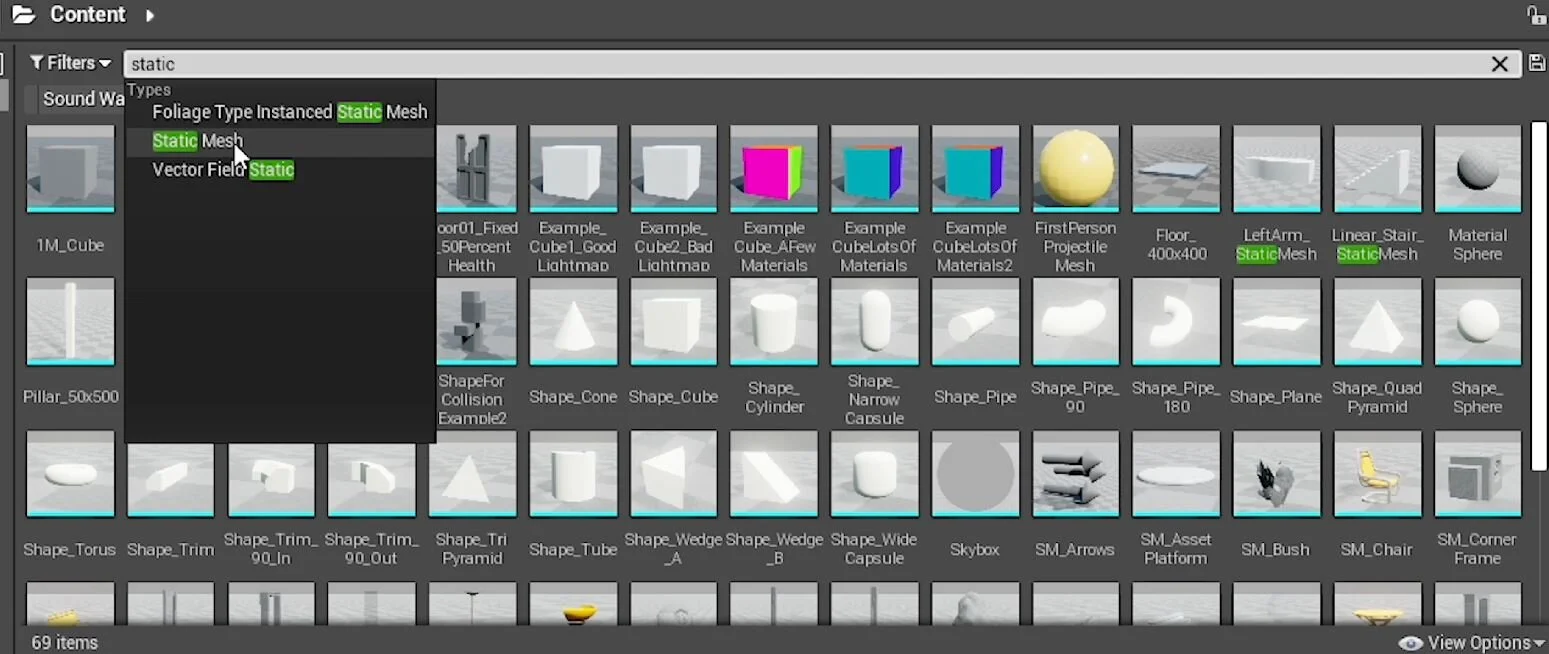This screenshot has width=1549, height=654.
Task: Select the Vector Field Static type suggestion
Action: pos(222,170)
